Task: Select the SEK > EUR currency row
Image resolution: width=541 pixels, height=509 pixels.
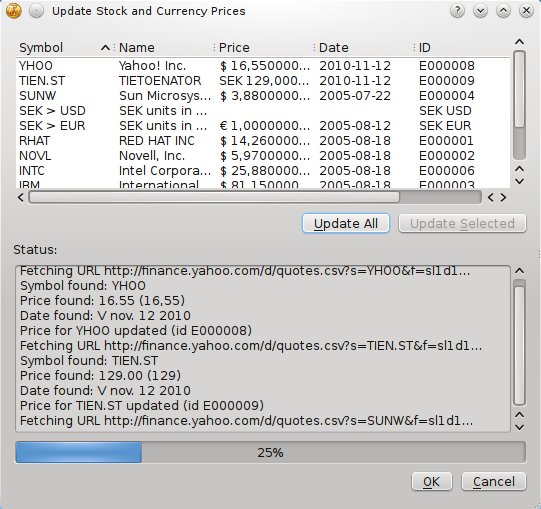Action: [263, 126]
